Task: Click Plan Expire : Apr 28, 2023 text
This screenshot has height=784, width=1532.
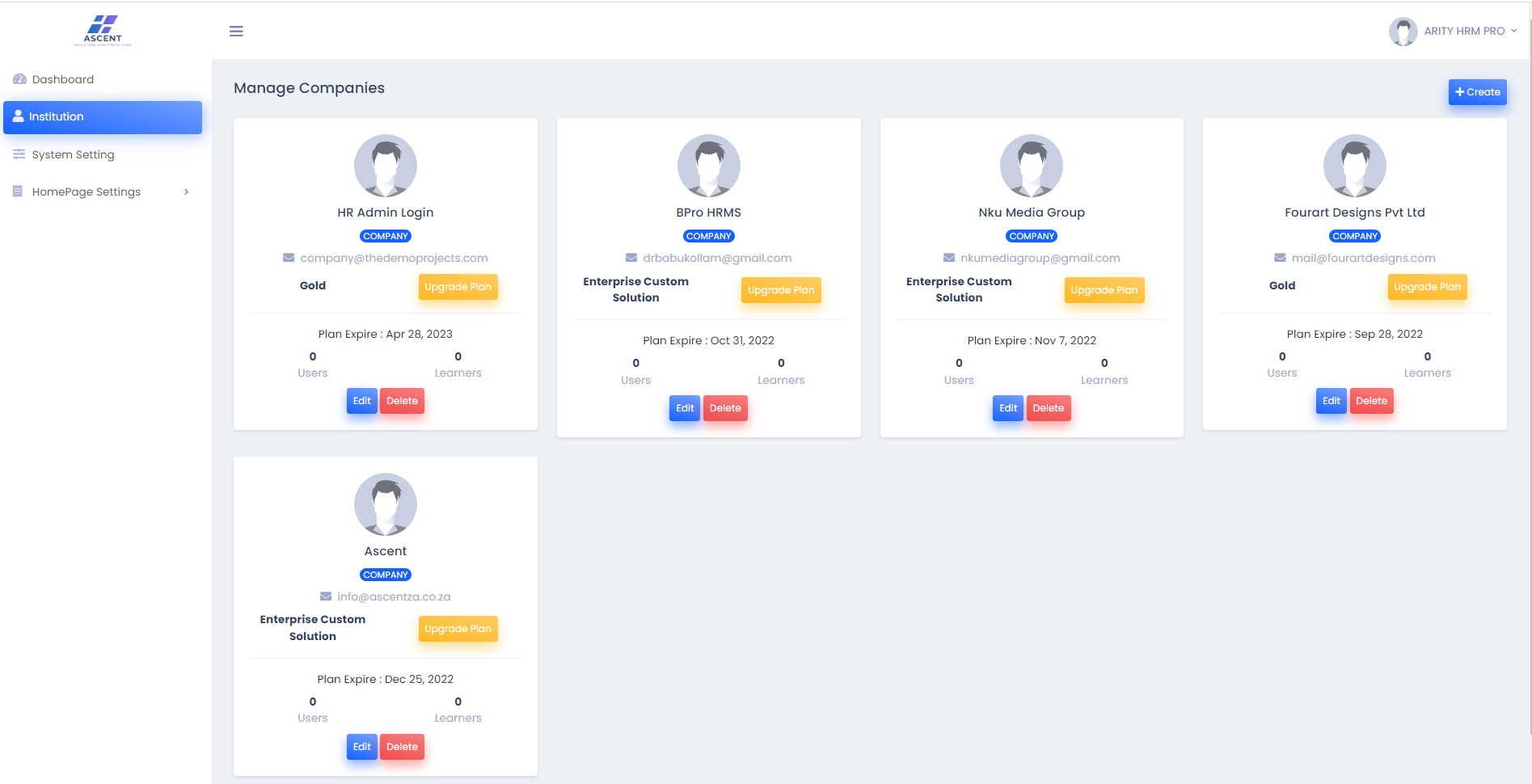Action: tap(386, 334)
